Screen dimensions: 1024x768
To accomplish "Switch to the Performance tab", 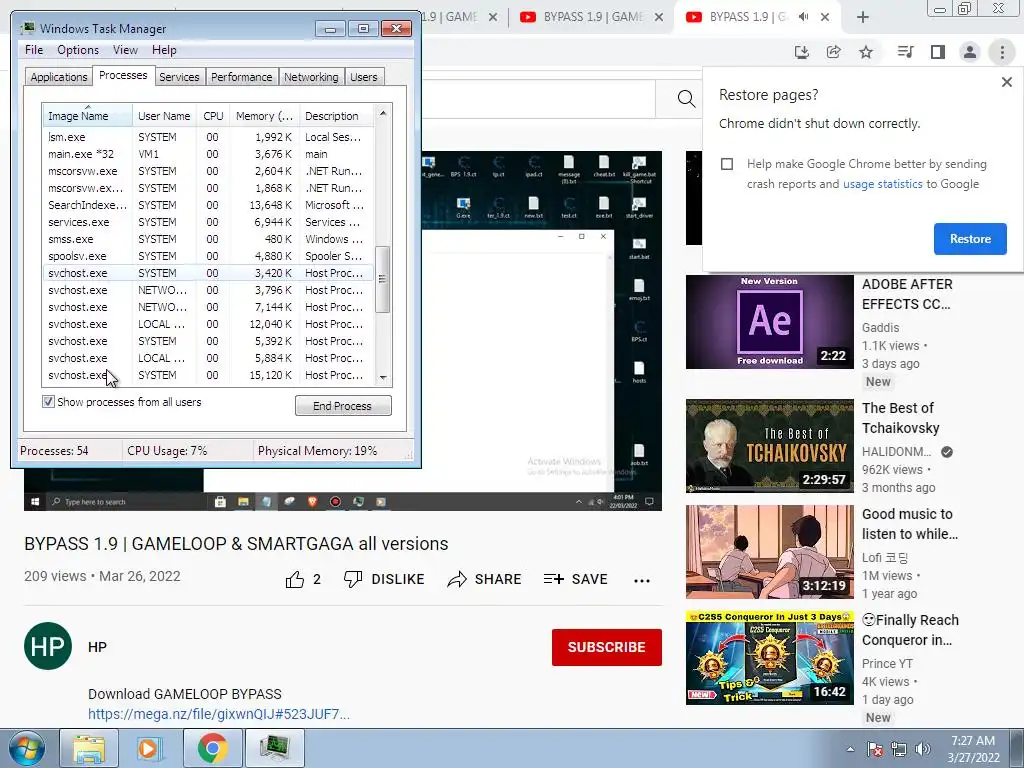I will click(x=241, y=77).
